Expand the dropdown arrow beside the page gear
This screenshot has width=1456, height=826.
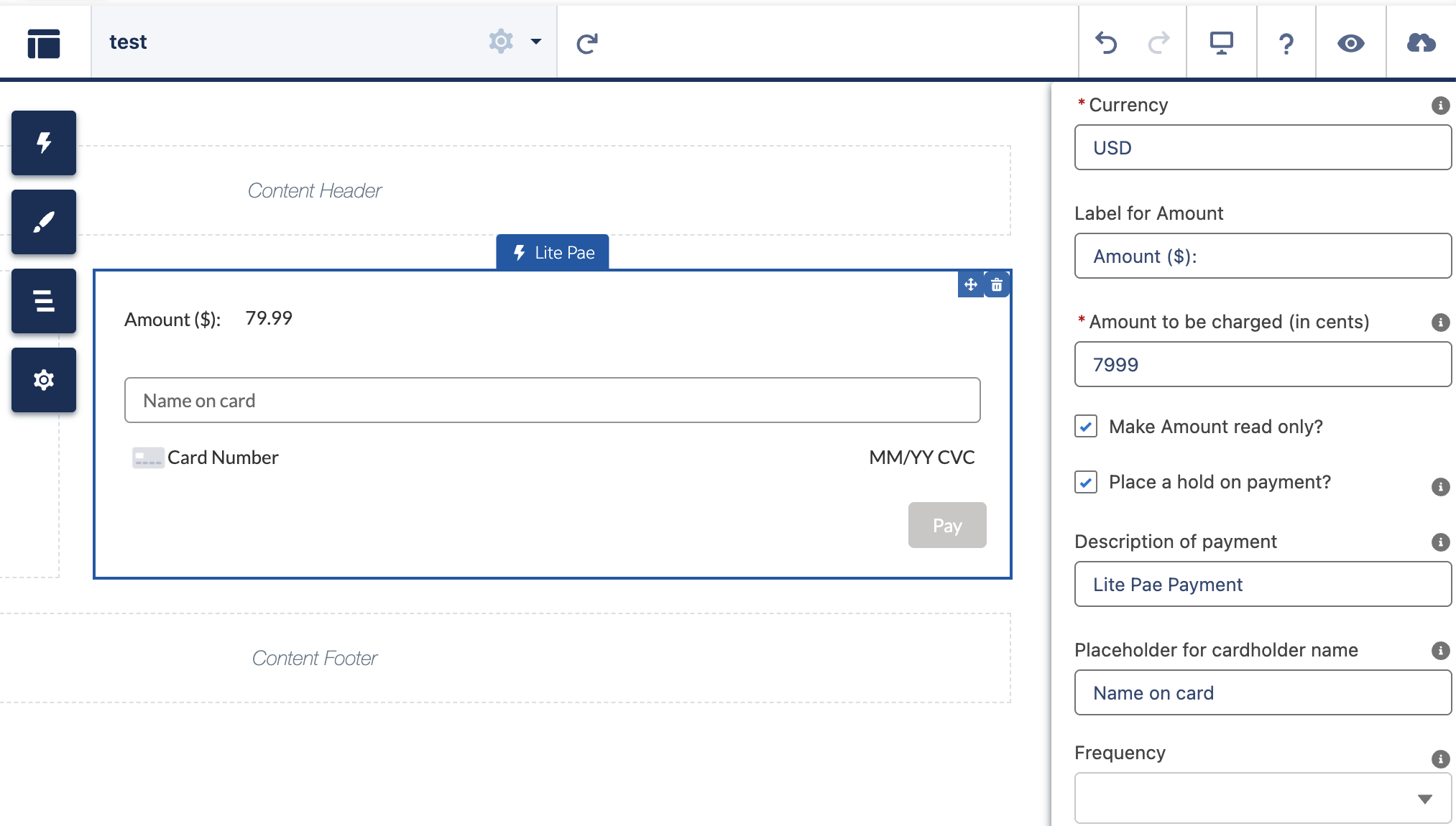click(x=536, y=42)
